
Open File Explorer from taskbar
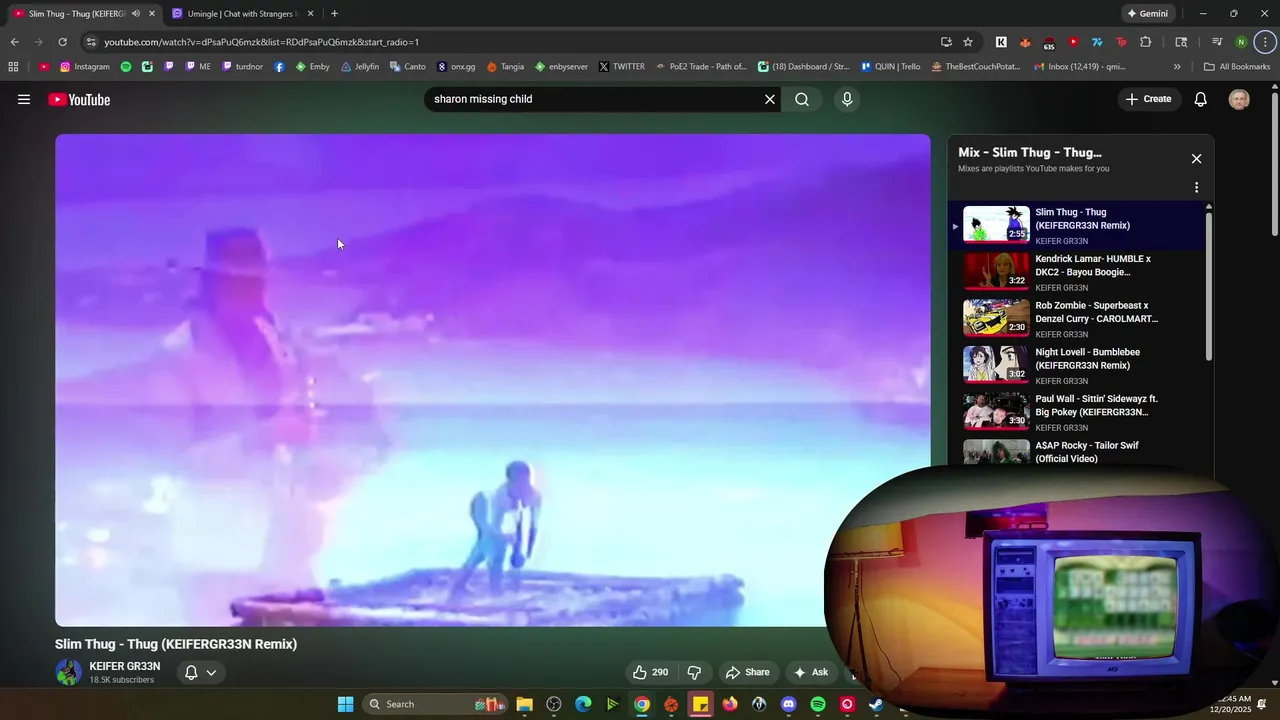(x=524, y=704)
